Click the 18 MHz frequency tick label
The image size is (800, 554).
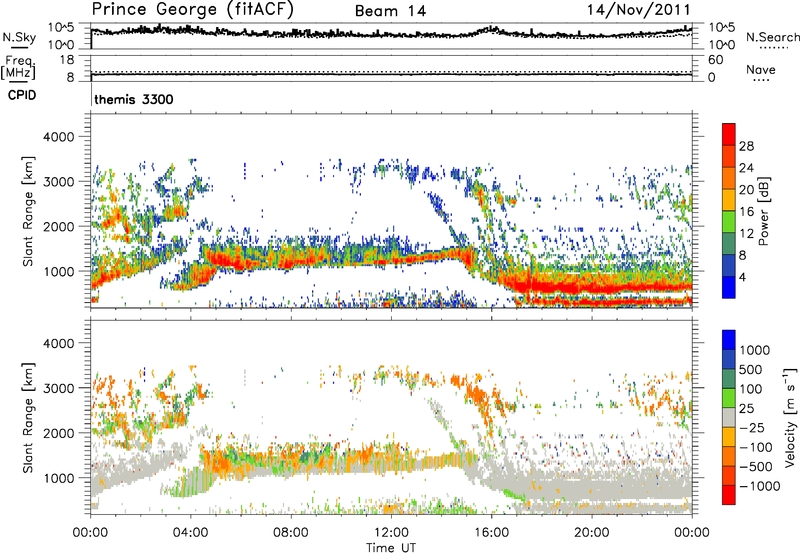pos(67,60)
